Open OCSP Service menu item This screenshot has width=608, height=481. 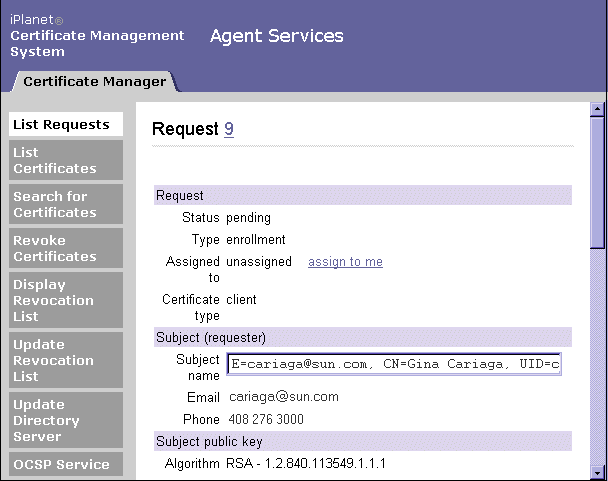66,464
